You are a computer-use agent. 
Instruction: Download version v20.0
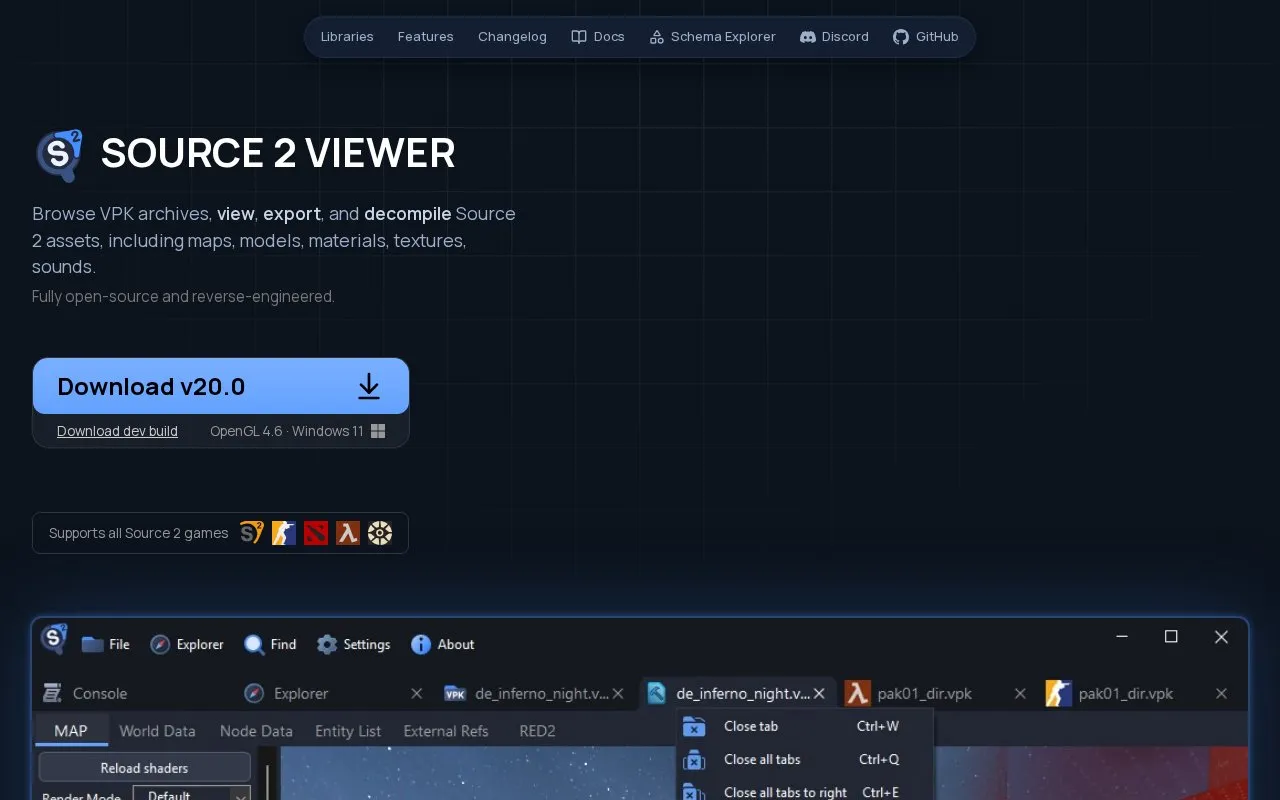pyautogui.click(x=221, y=386)
